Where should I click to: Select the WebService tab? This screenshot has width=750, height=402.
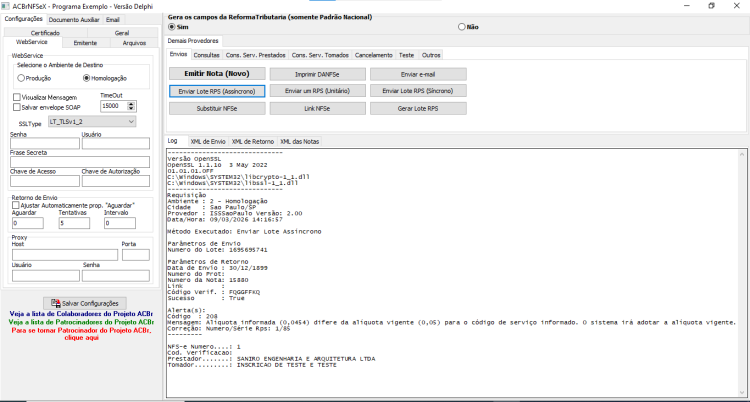[x=32, y=42]
